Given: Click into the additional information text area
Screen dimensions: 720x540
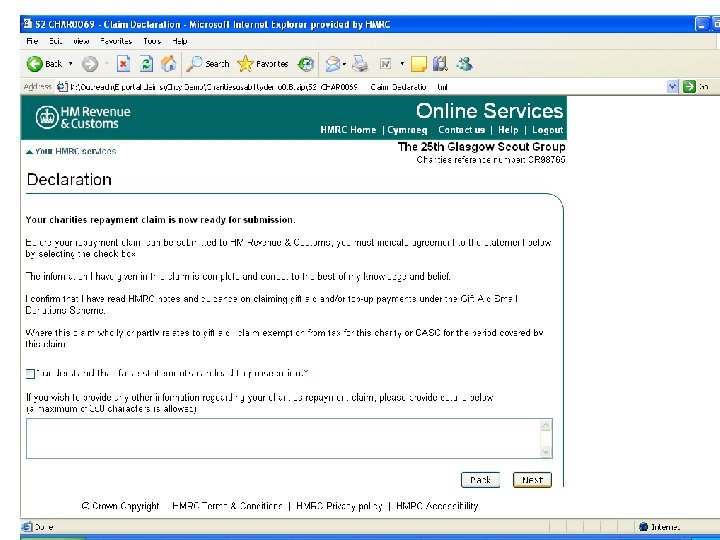Looking at the screenshot, I should [x=283, y=439].
